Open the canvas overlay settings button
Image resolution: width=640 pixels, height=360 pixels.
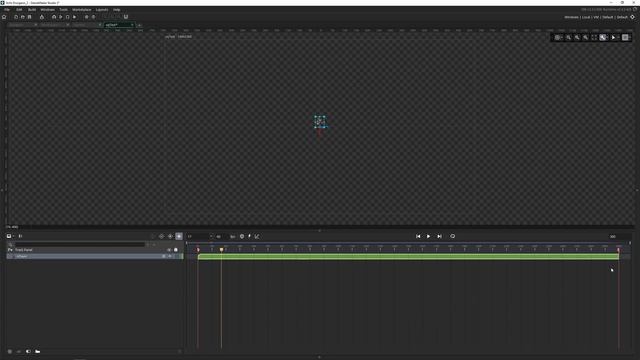pyautogui.click(x=625, y=37)
